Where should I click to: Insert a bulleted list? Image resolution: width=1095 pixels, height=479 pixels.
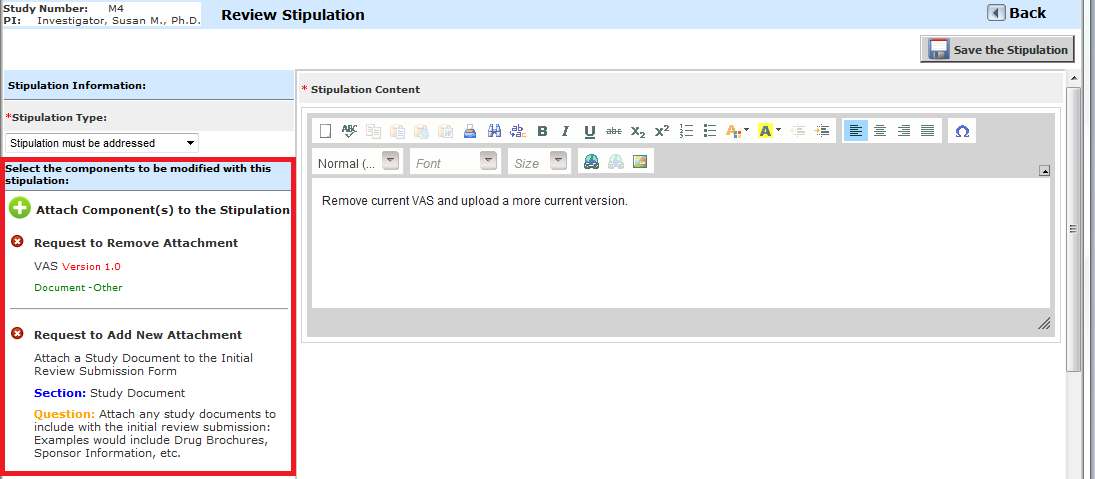(x=710, y=131)
